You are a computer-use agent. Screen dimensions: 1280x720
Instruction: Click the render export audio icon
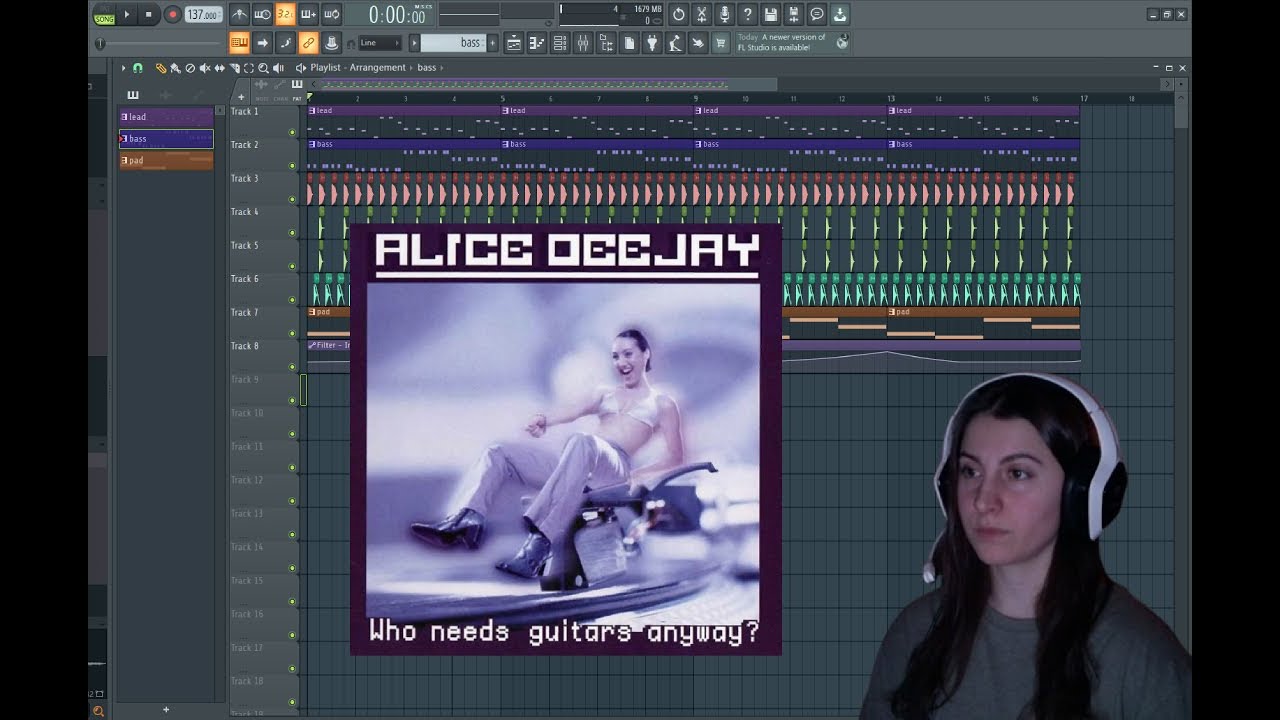[x=794, y=14]
